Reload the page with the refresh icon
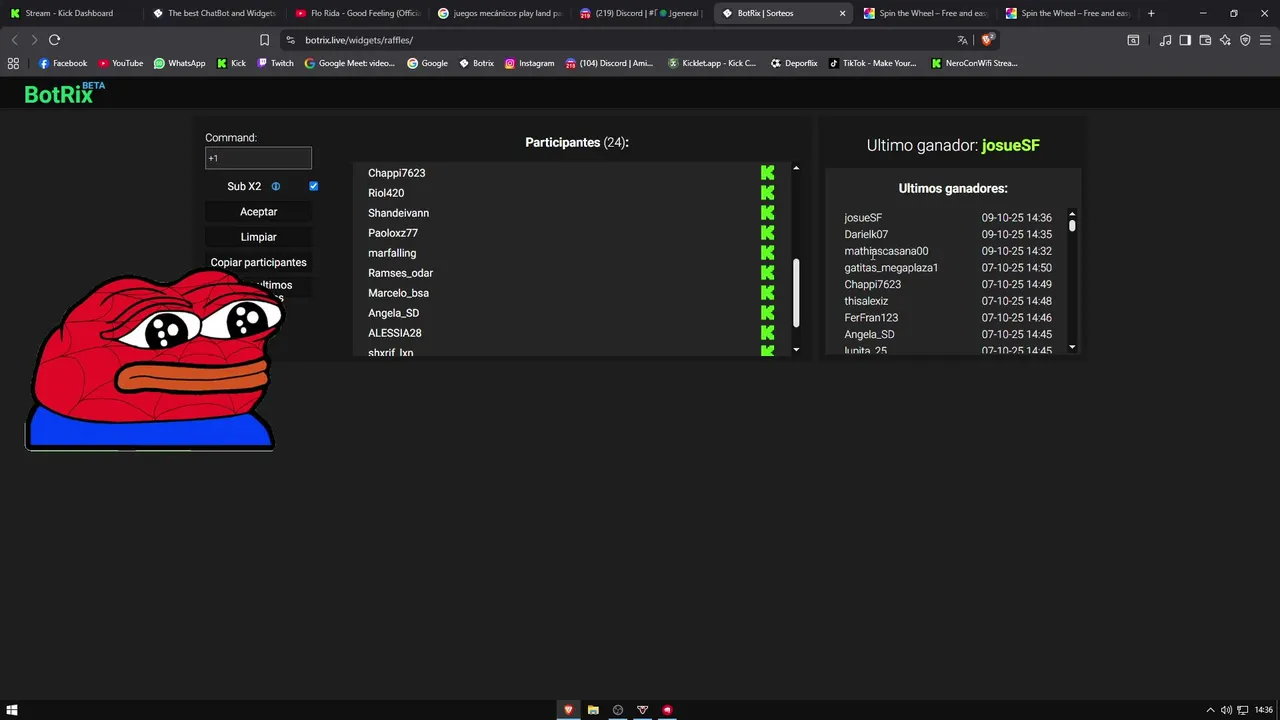This screenshot has width=1280, height=720. coord(54,40)
